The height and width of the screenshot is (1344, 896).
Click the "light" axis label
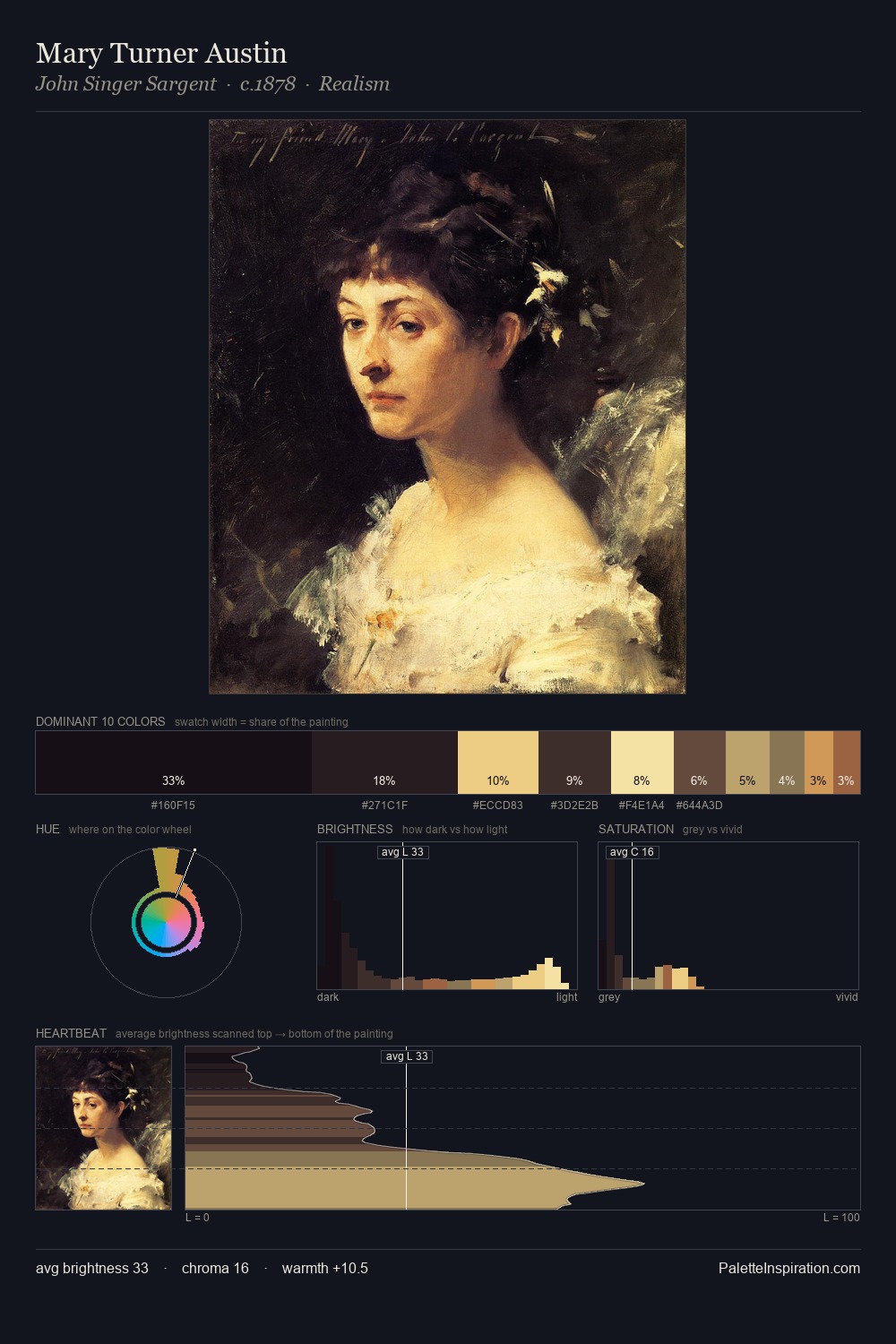click(x=567, y=997)
